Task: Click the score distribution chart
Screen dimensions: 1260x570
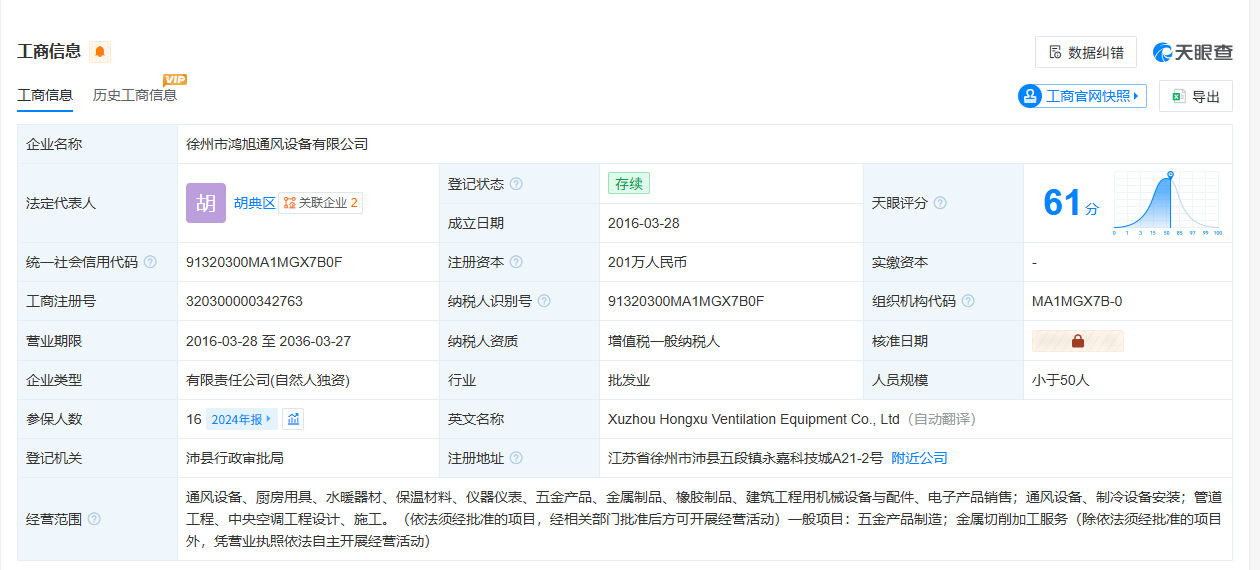Action: click(x=1167, y=203)
